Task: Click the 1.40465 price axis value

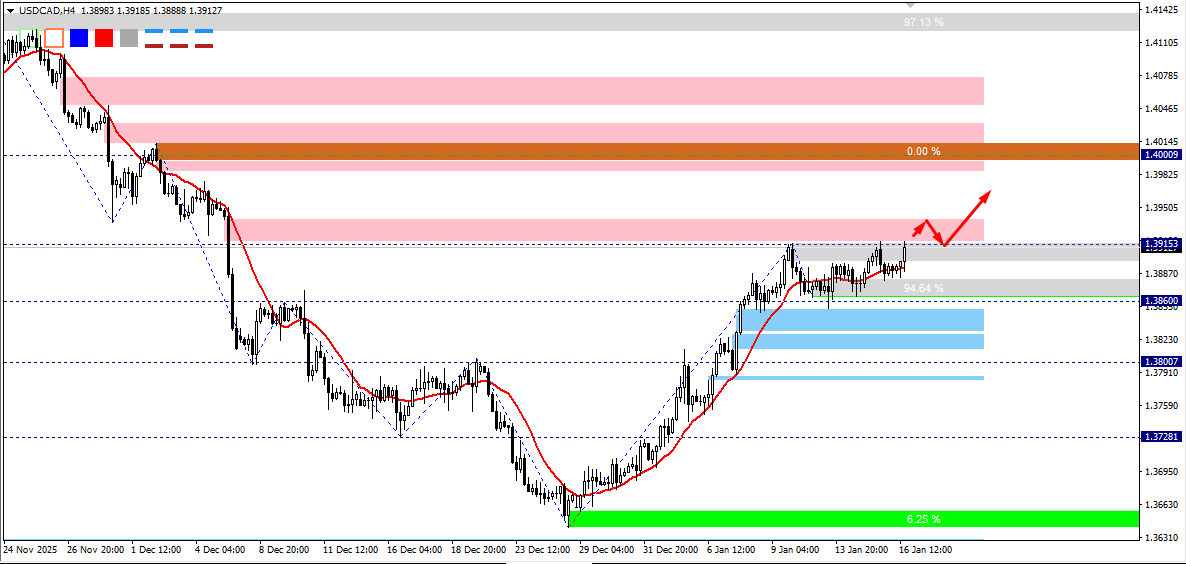Action: (x=1163, y=109)
